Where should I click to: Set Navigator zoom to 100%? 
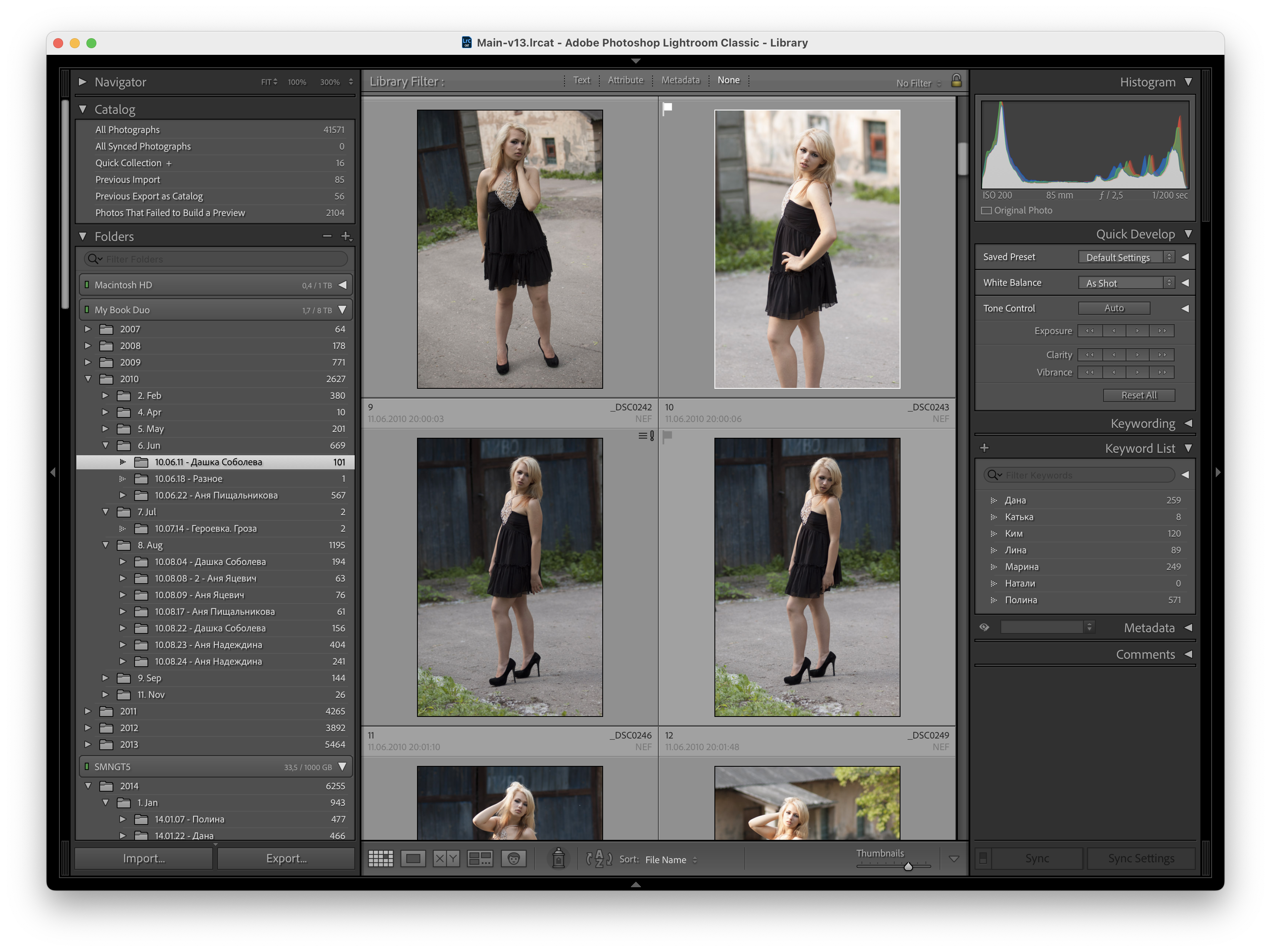[x=297, y=82]
